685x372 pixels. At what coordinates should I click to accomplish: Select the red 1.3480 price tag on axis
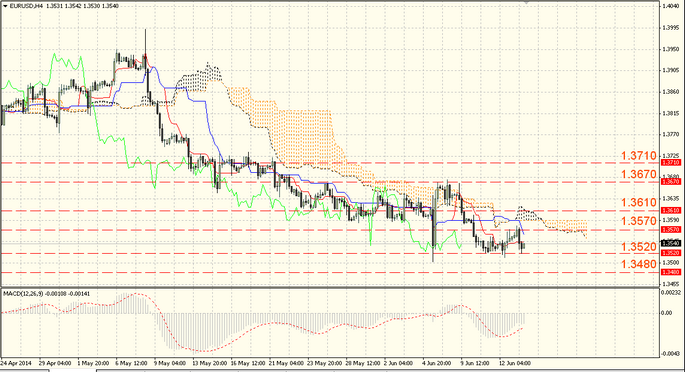[671, 272]
